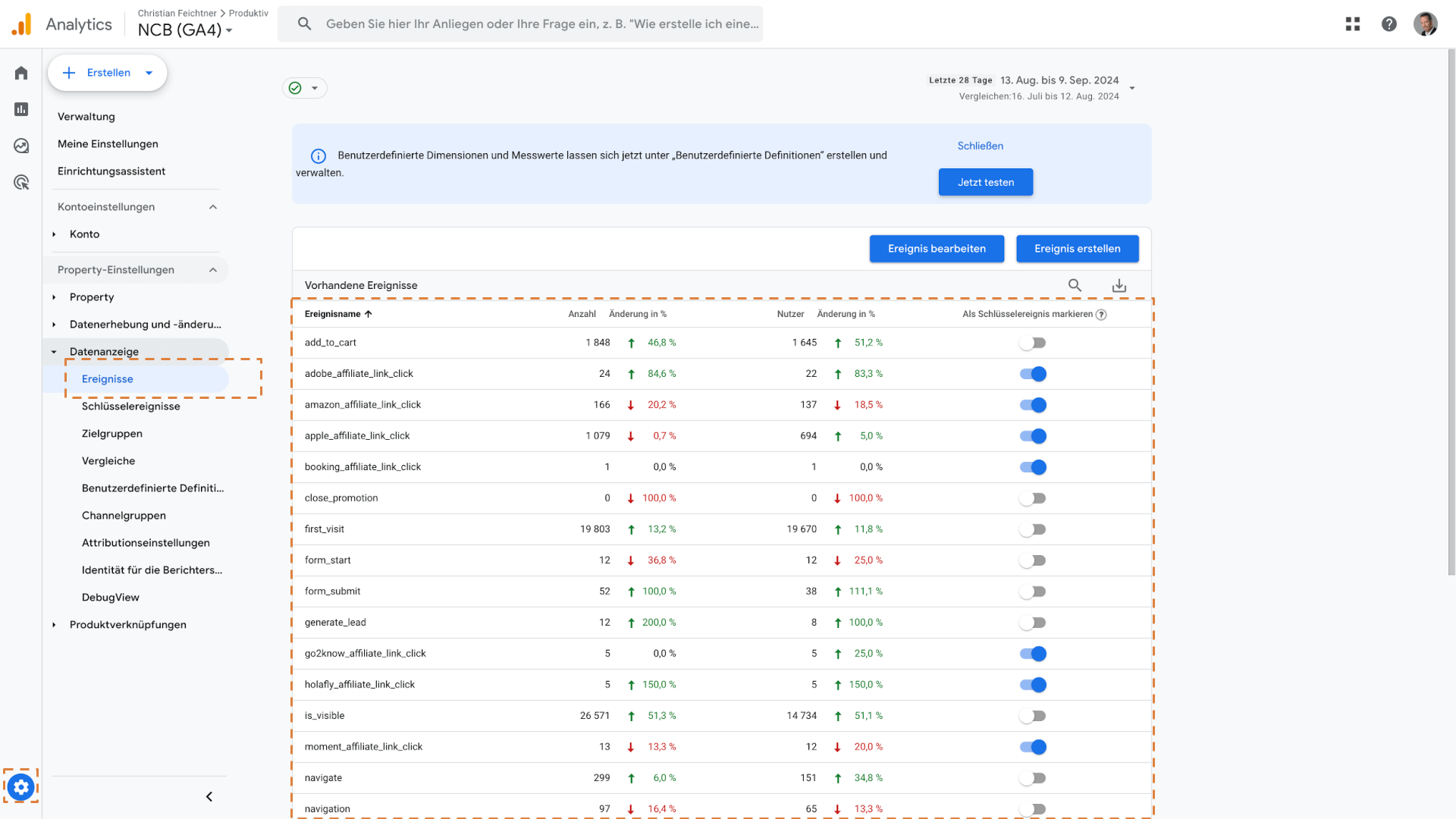The height and width of the screenshot is (819, 1456).
Task: Click the top search input field
Action: 541,24
